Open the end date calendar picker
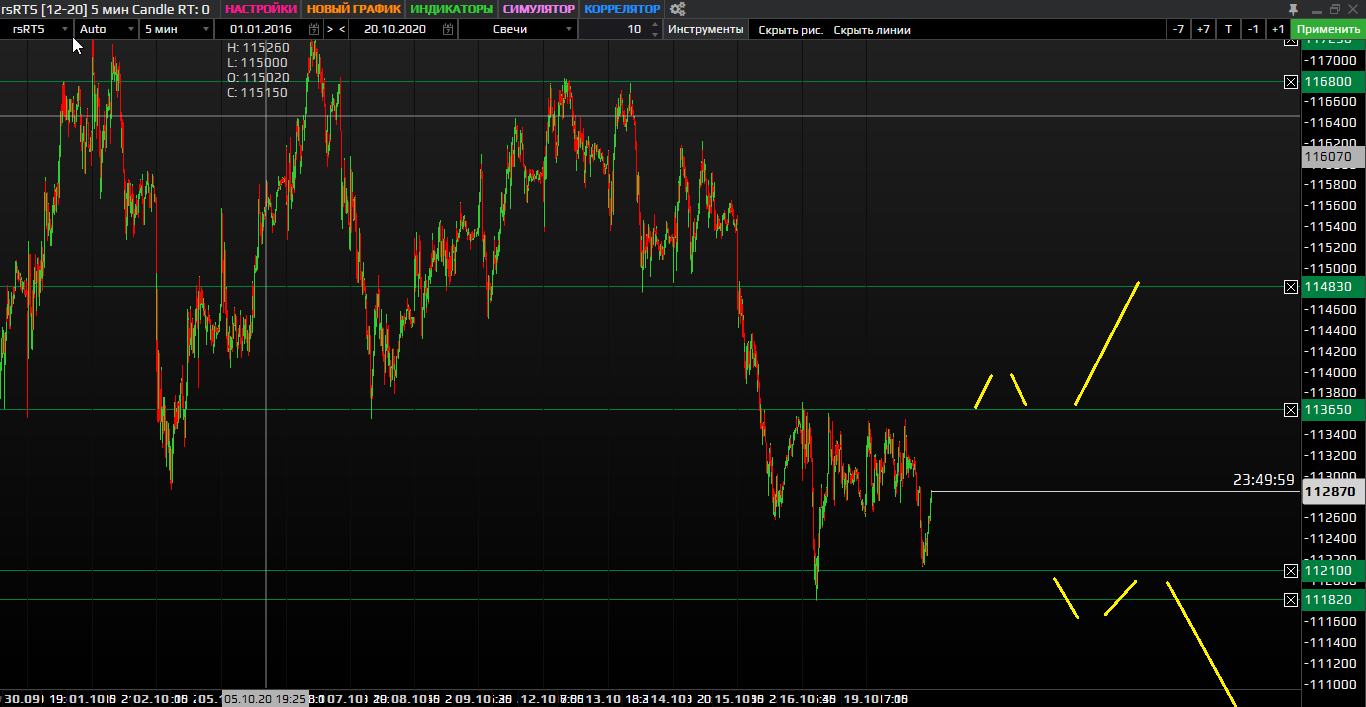 tap(447, 29)
